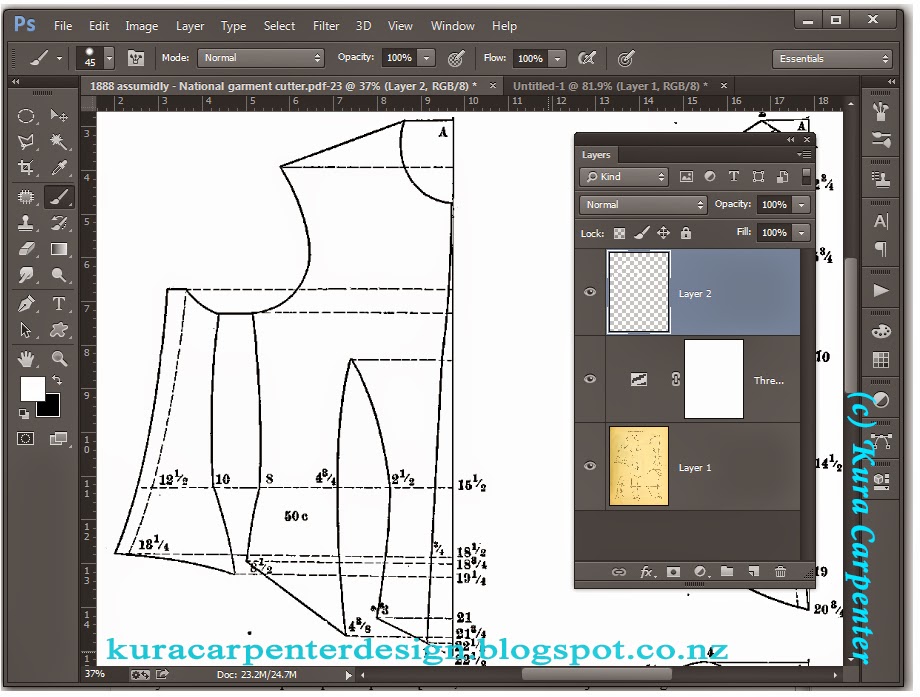Hide Layer 1 in the Layers panel
920x697 pixels.
(590, 465)
